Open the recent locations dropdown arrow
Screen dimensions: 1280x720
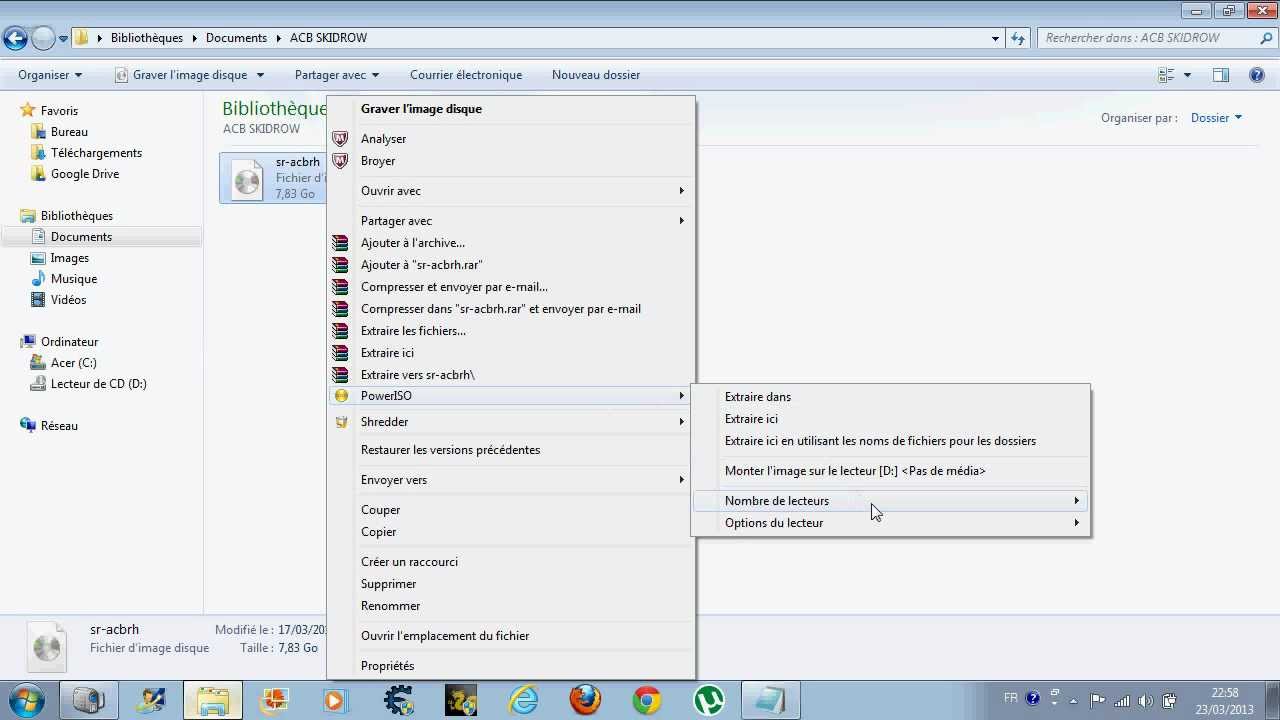[63, 39]
